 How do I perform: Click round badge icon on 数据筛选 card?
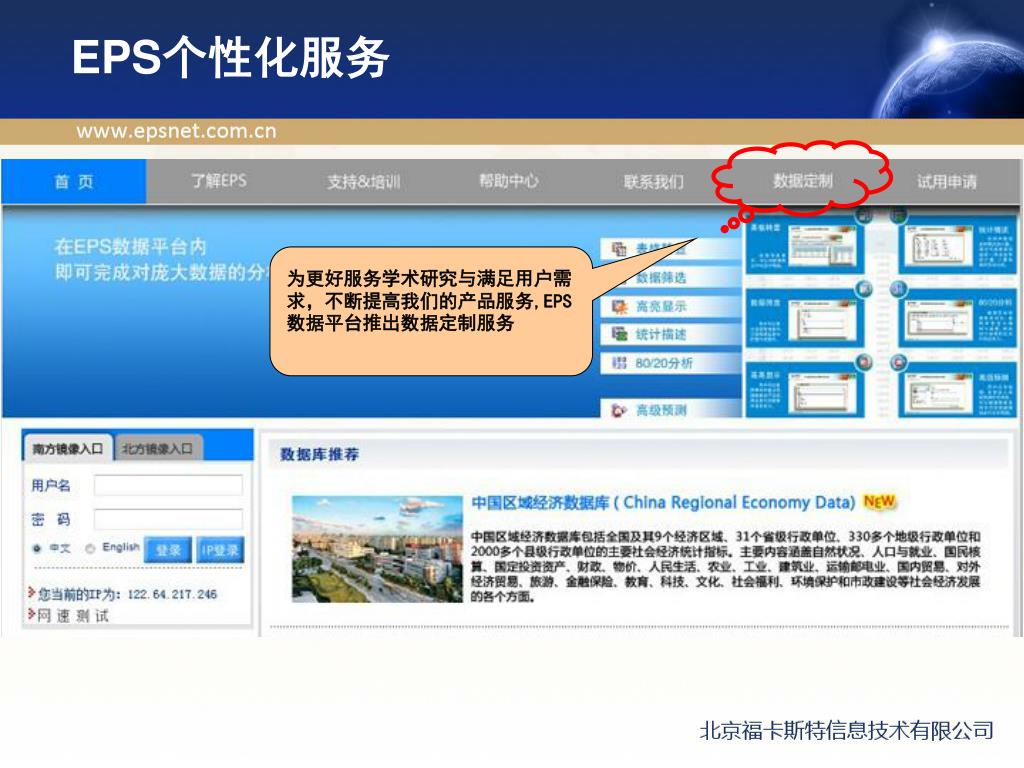tap(865, 289)
